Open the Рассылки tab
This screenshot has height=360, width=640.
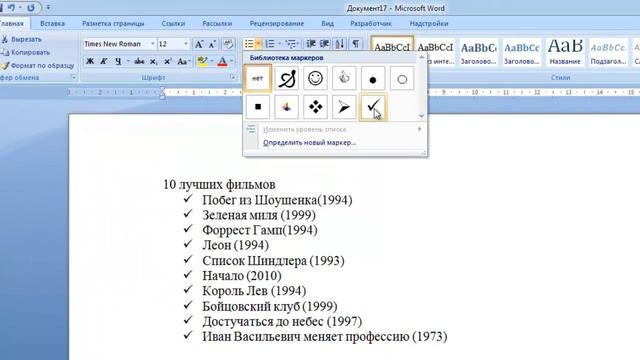coord(217,24)
